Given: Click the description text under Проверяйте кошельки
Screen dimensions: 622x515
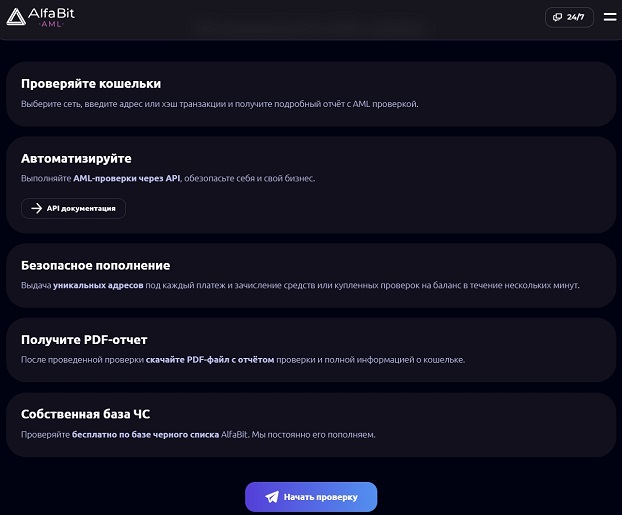Looking at the screenshot, I should coord(219,104).
